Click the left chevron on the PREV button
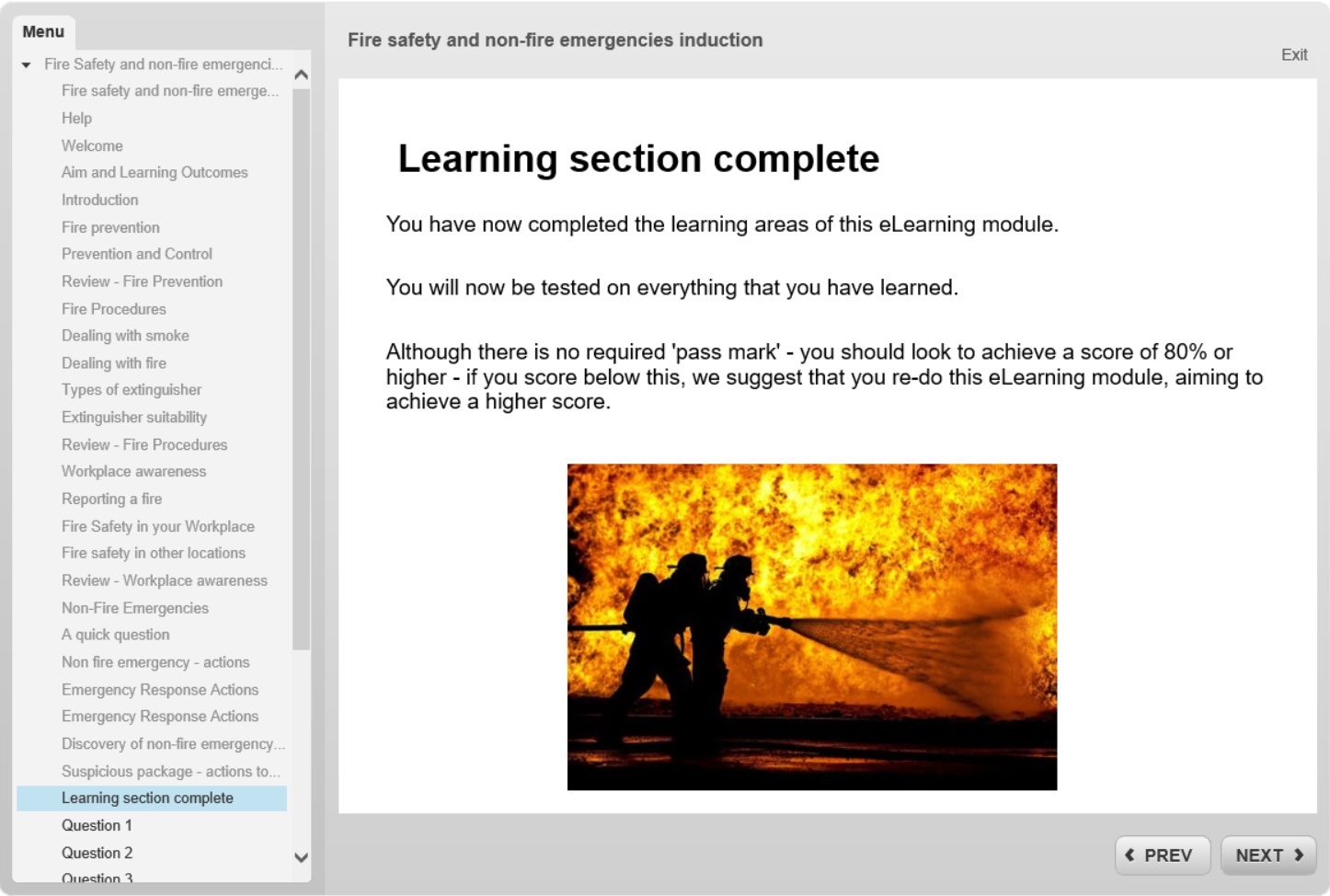This screenshot has height=896, width=1330. click(x=1130, y=855)
